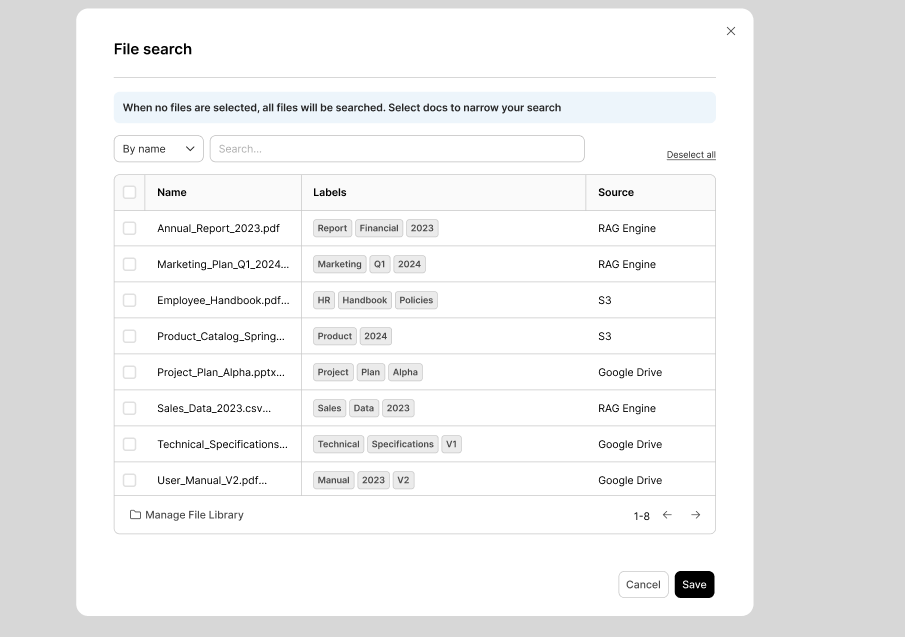Viewport: 905px width, 637px height.
Task: Click the 1-8 page range indicator
Action: pos(641,516)
